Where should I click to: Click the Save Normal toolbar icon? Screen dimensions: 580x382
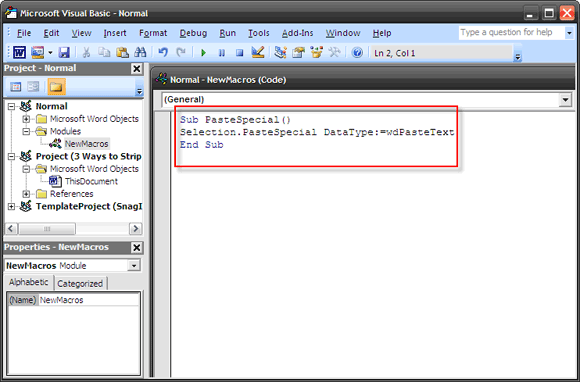(64, 53)
